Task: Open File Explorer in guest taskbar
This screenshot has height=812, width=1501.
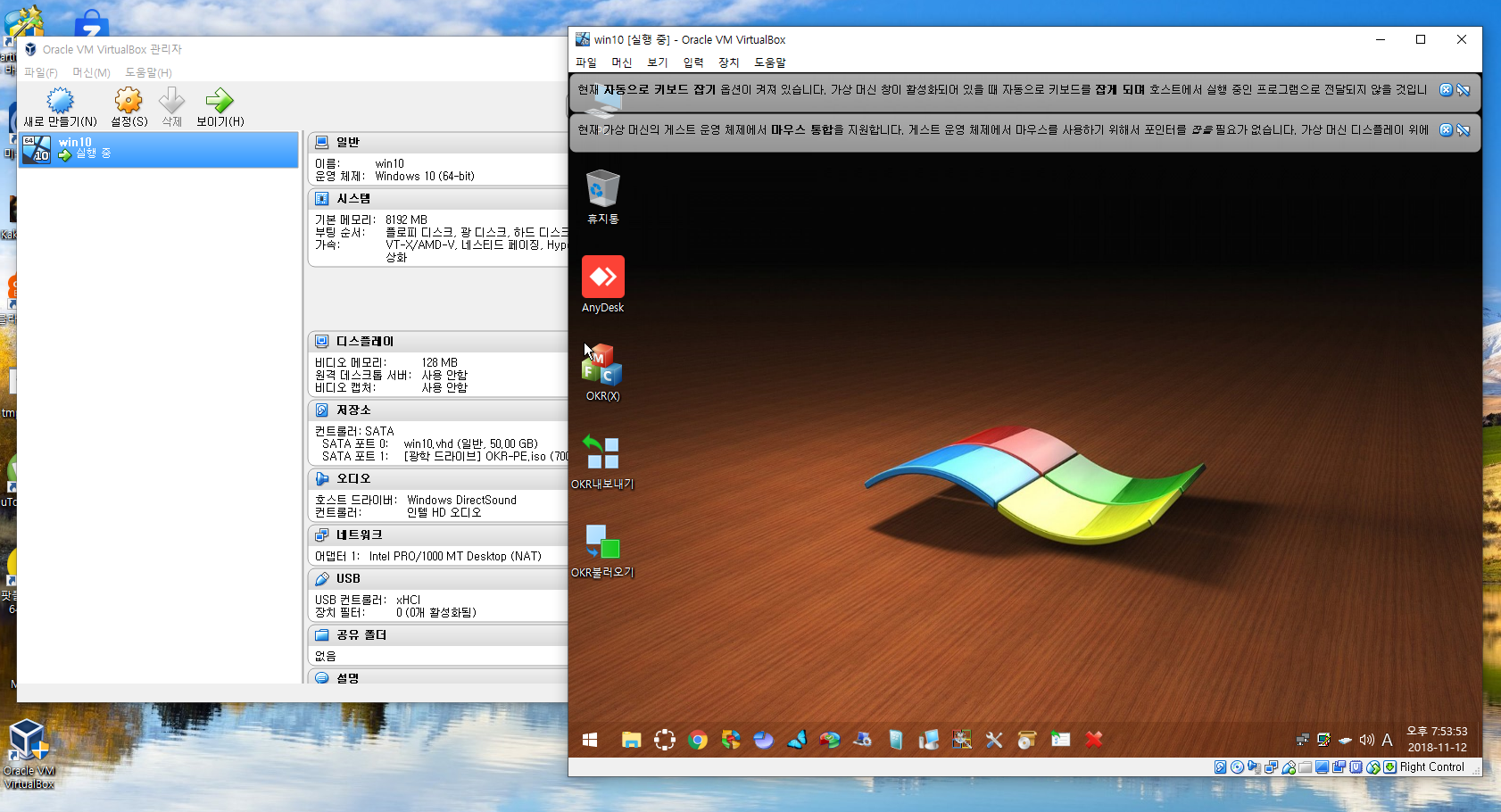Action: coord(632,740)
